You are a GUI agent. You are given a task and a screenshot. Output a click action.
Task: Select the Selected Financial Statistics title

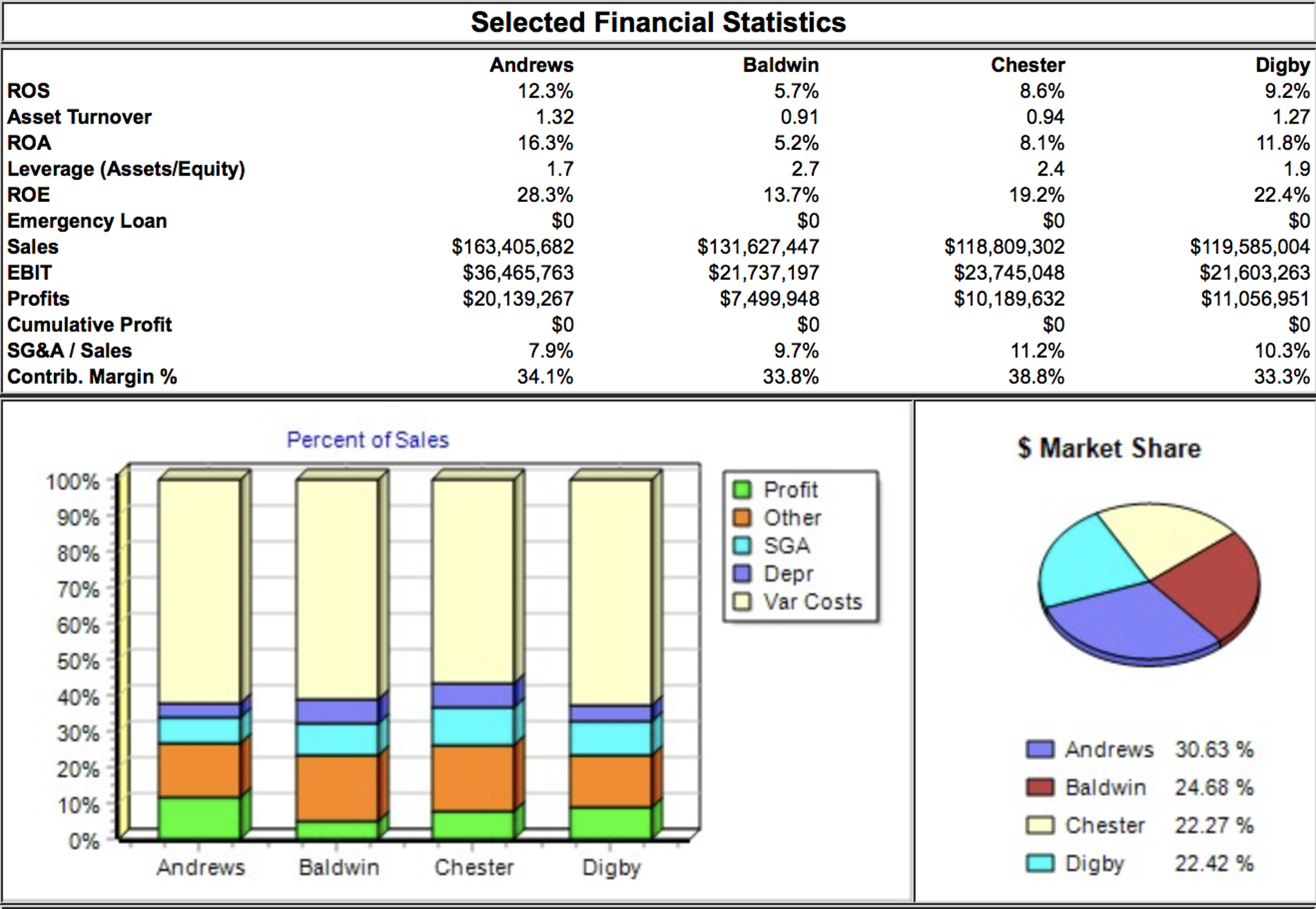(658, 23)
